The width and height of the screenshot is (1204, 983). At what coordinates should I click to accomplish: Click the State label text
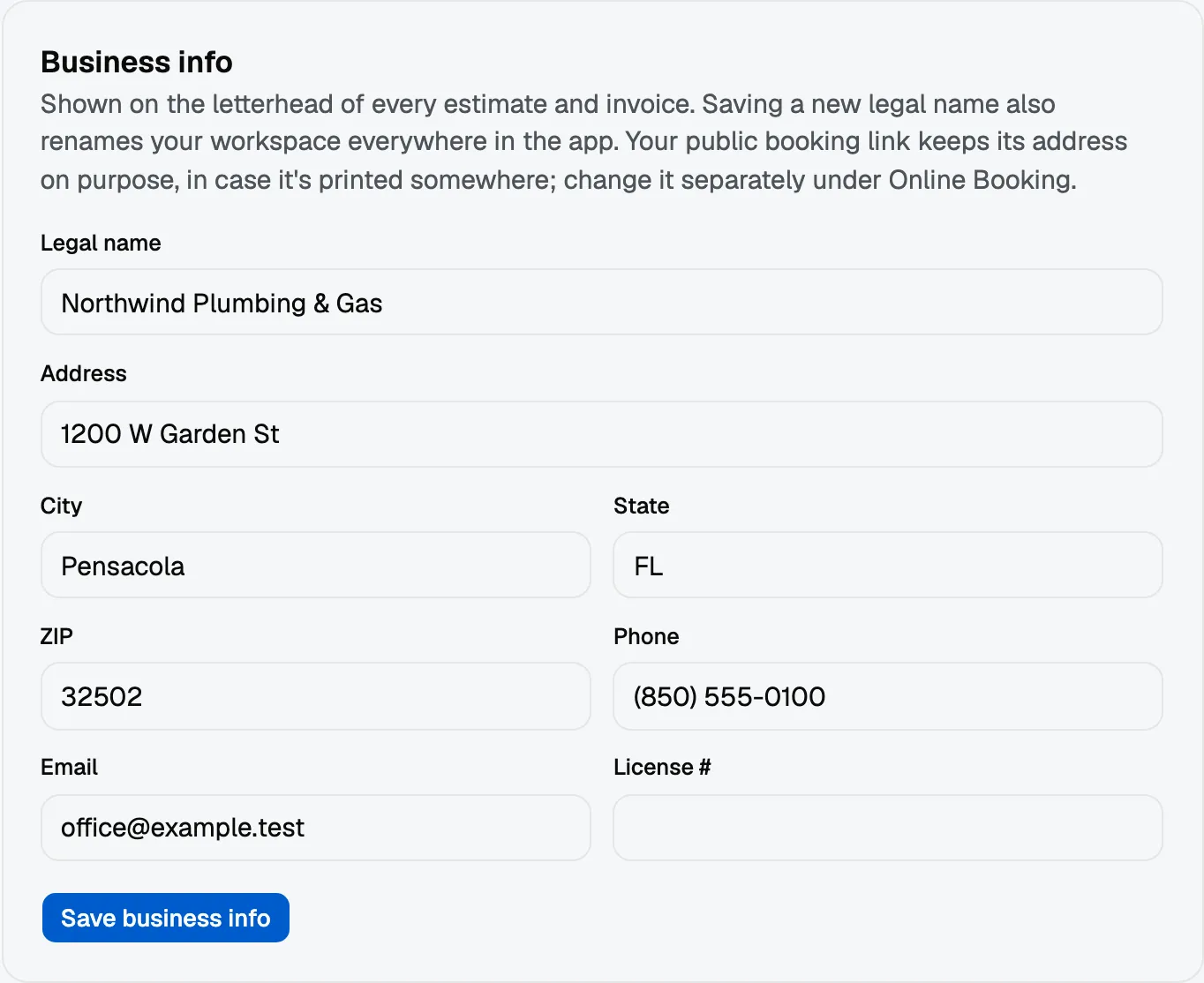(x=642, y=506)
